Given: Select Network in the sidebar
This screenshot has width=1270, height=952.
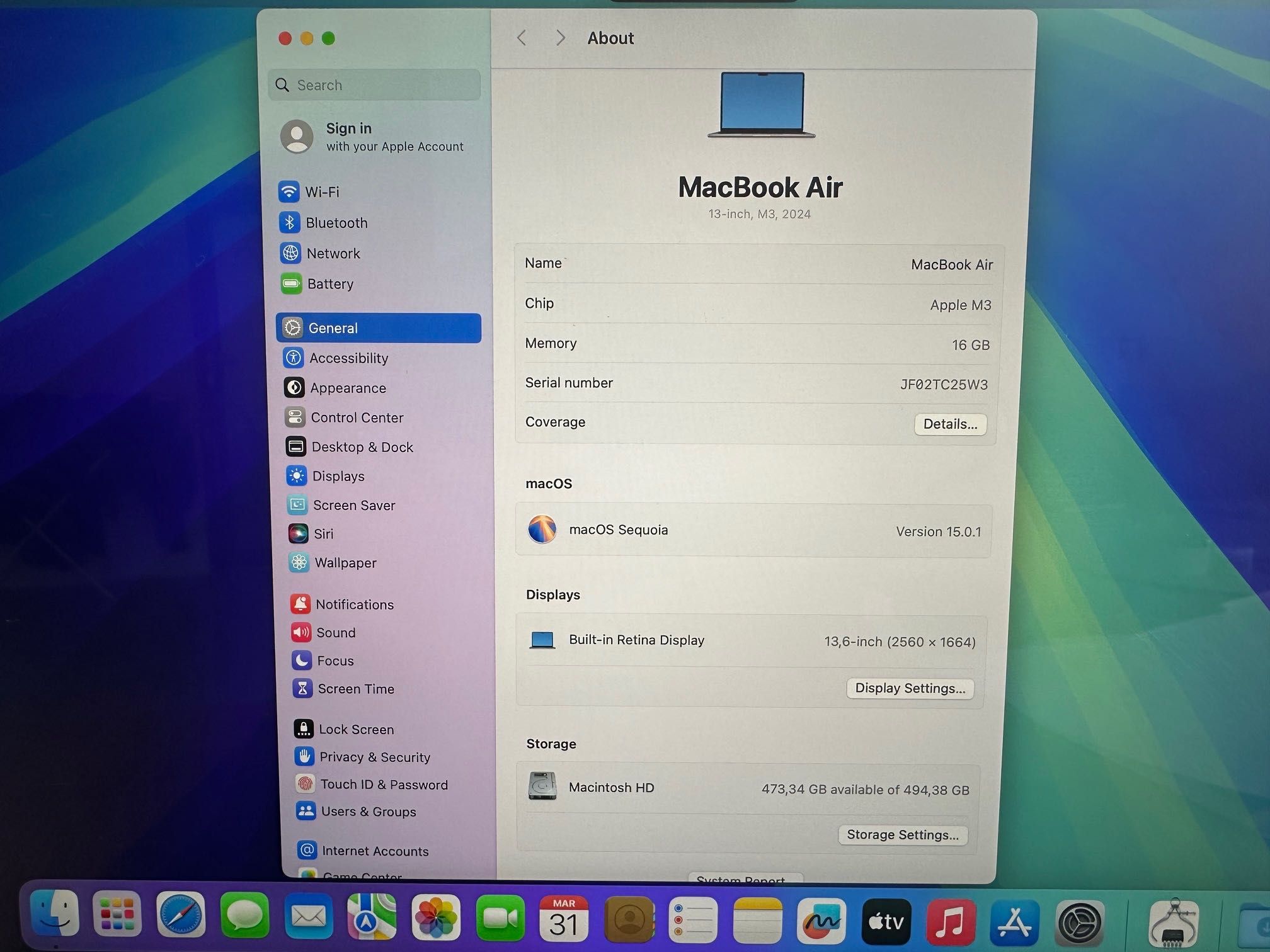Looking at the screenshot, I should [321, 253].
